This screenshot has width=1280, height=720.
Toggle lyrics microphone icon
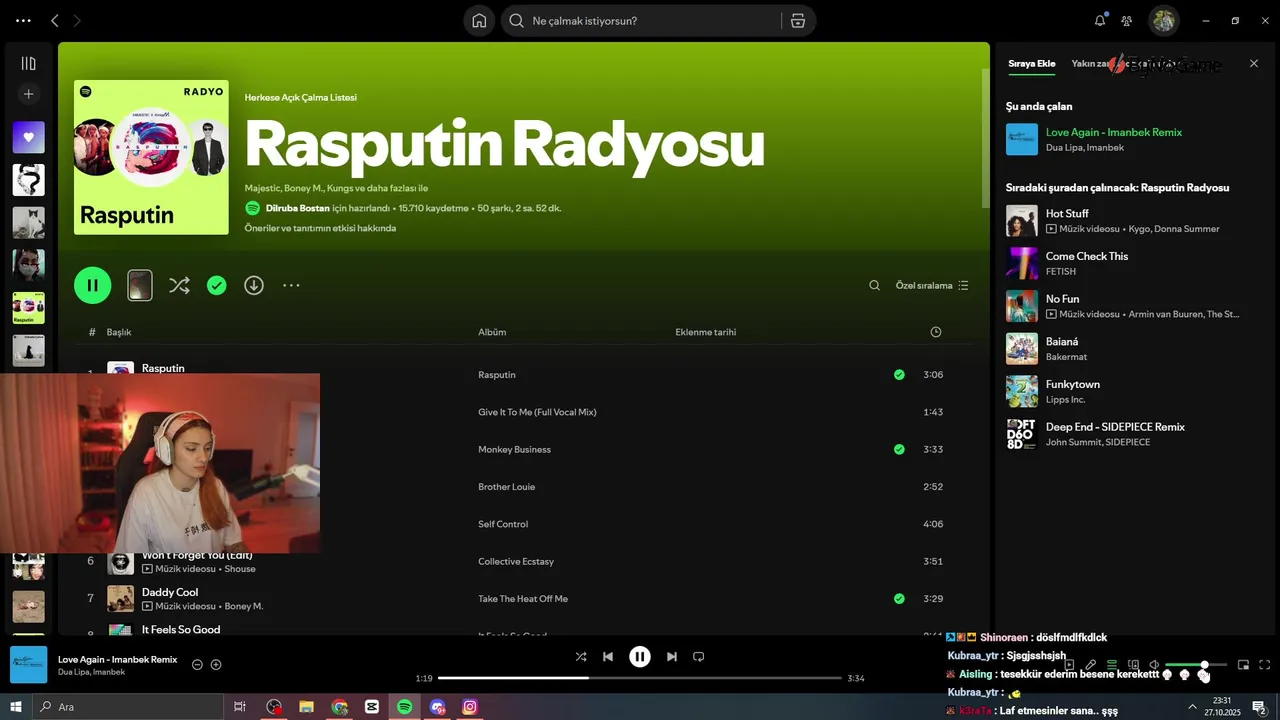[1091, 665]
